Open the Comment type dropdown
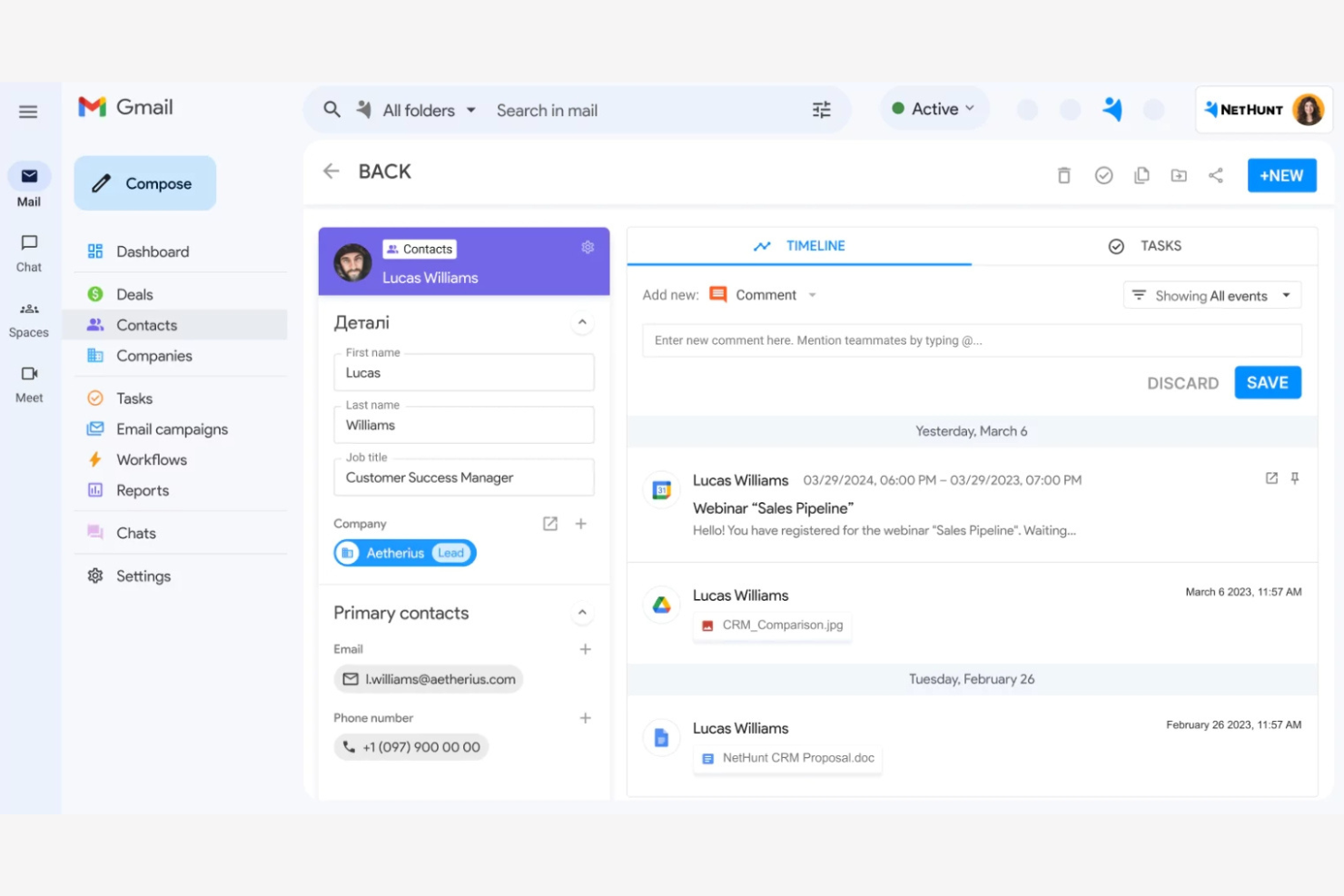This screenshot has height=896, width=1344. 764,295
